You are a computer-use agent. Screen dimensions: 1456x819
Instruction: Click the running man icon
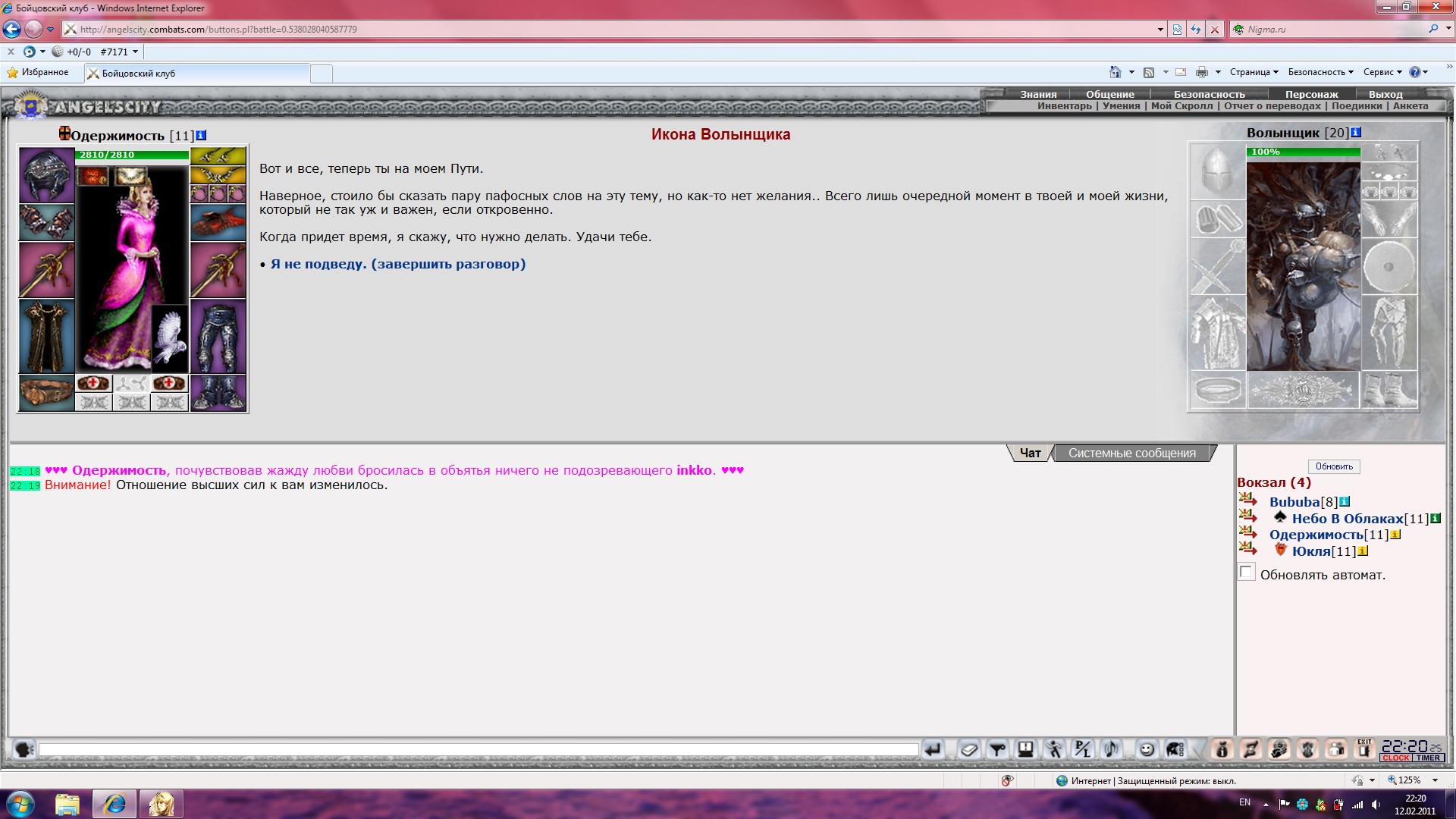[1054, 749]
